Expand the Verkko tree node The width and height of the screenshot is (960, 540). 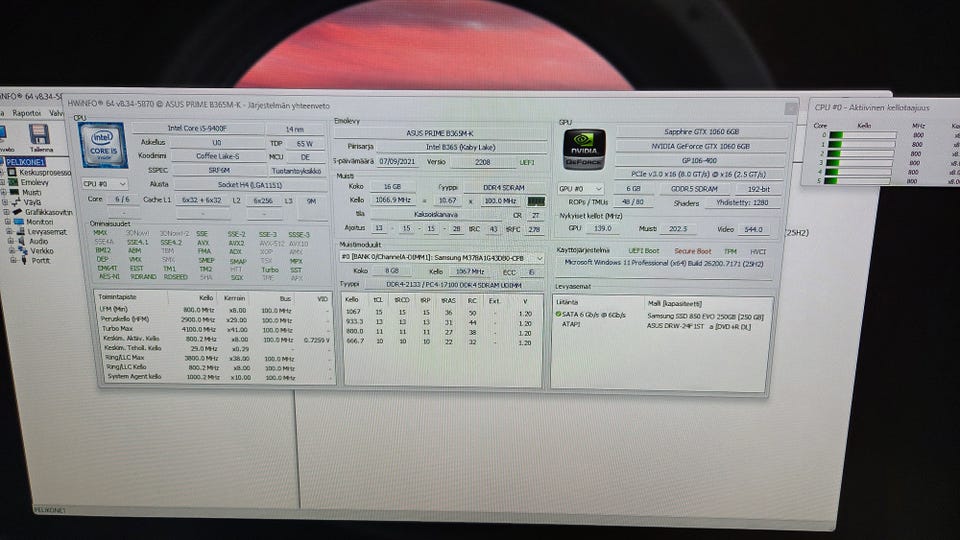pyautogui.click(x=12, y=250)
